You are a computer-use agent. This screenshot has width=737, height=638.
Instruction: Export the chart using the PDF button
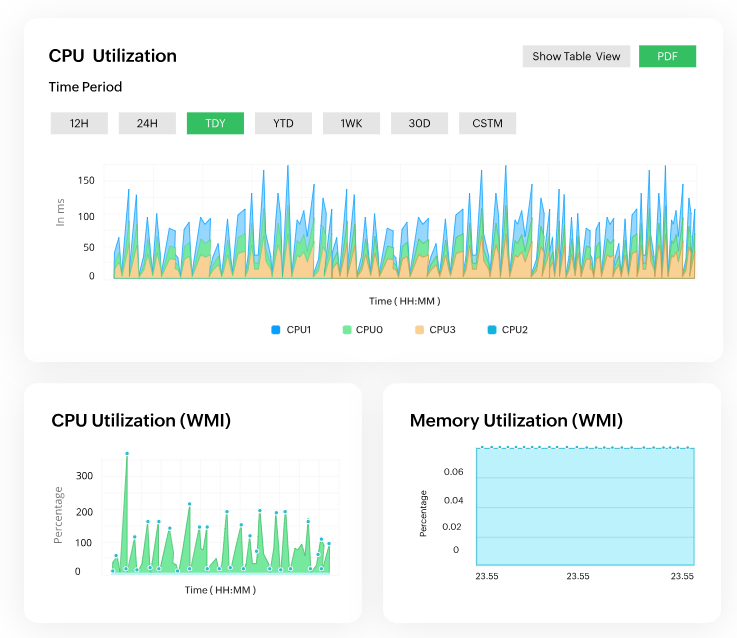point(667,56)
